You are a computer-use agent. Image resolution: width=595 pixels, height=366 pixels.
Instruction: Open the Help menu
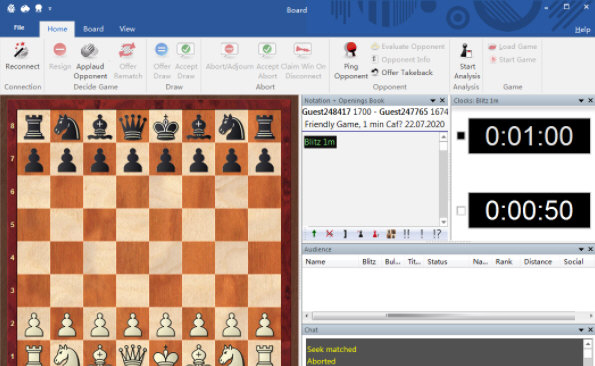582,30
